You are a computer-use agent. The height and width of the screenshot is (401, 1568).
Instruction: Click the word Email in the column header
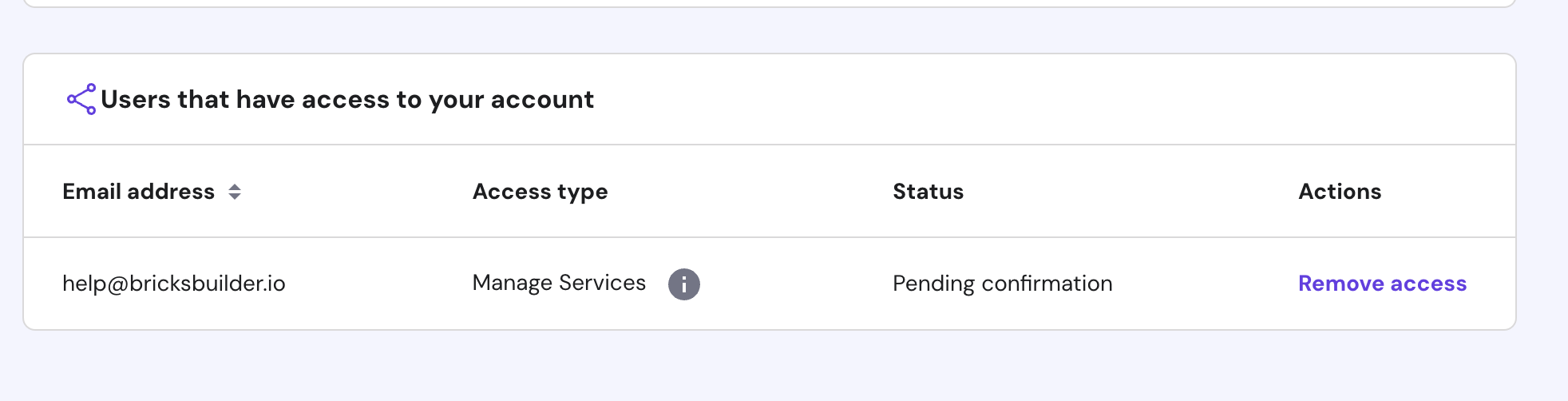92,192
